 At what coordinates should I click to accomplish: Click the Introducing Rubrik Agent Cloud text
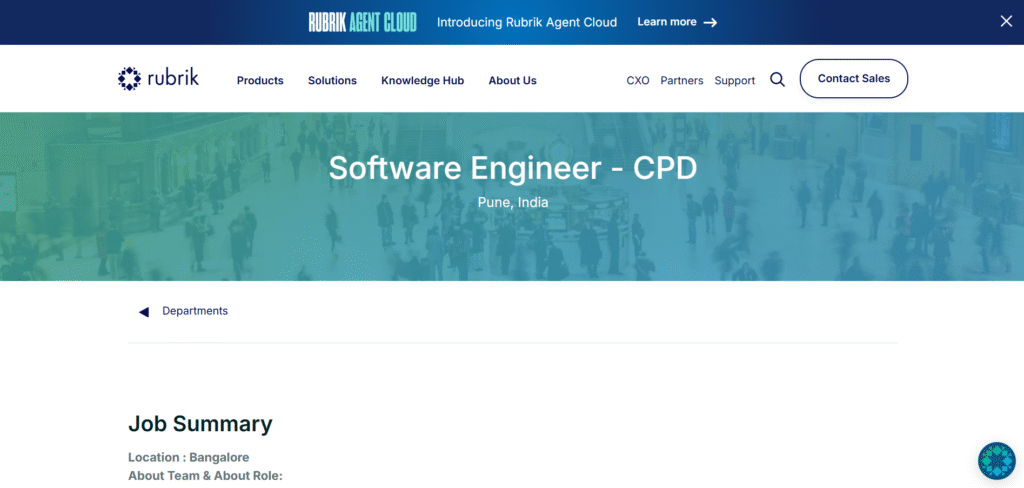click(x=527, y=22)
